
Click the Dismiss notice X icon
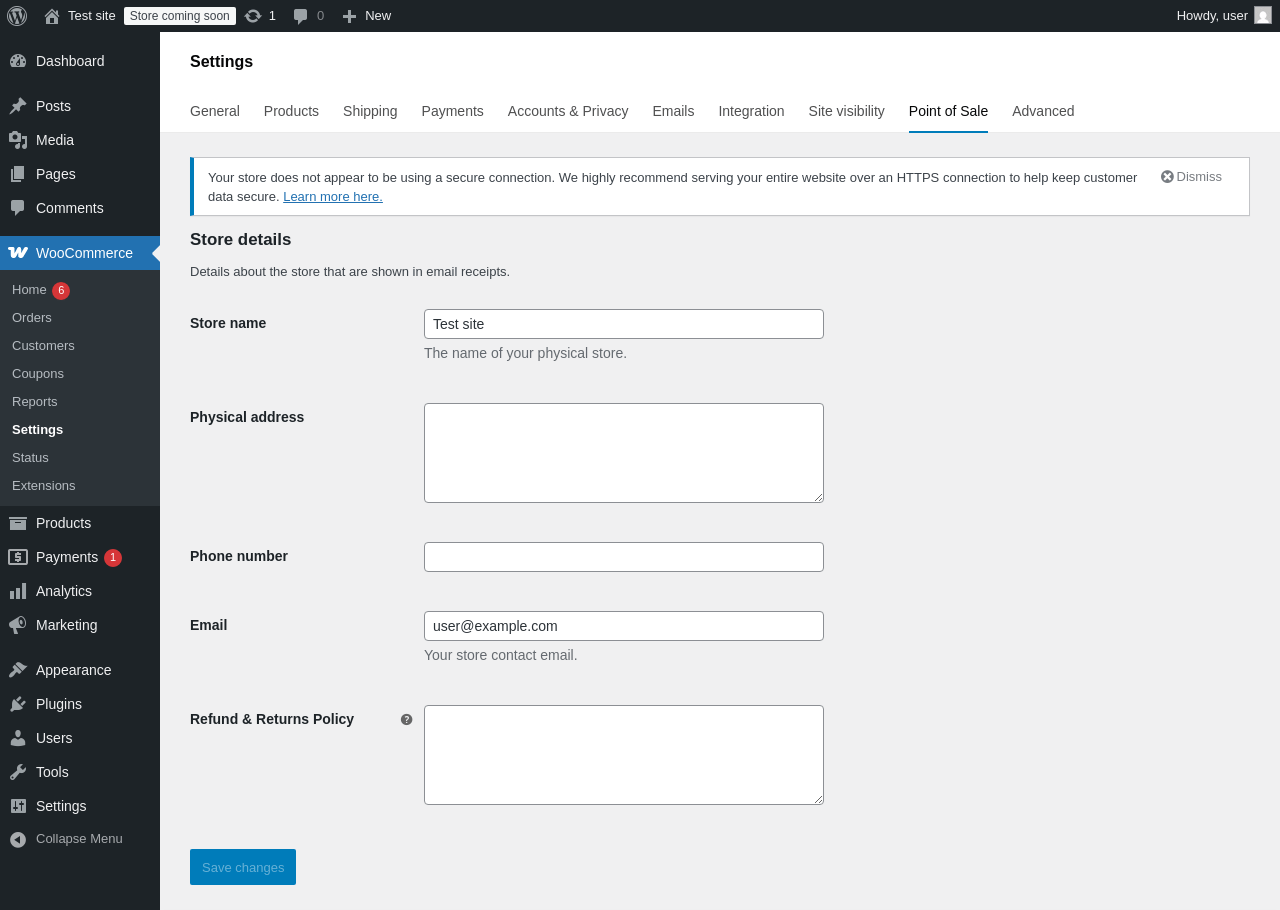point(1167,177)
